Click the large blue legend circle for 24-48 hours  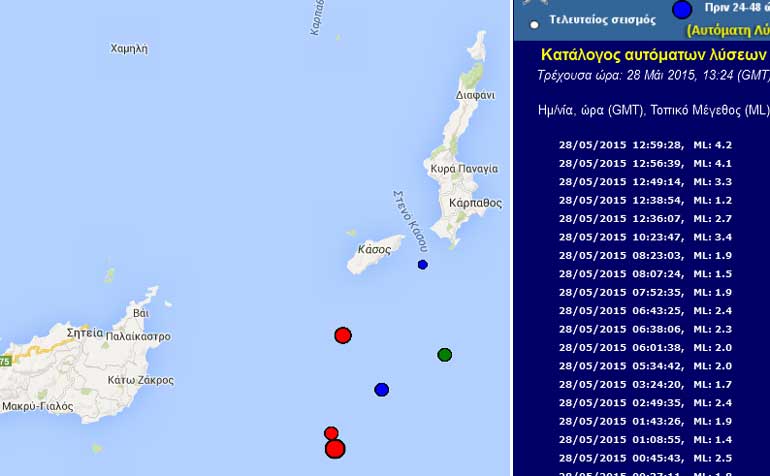coord(682,9)
